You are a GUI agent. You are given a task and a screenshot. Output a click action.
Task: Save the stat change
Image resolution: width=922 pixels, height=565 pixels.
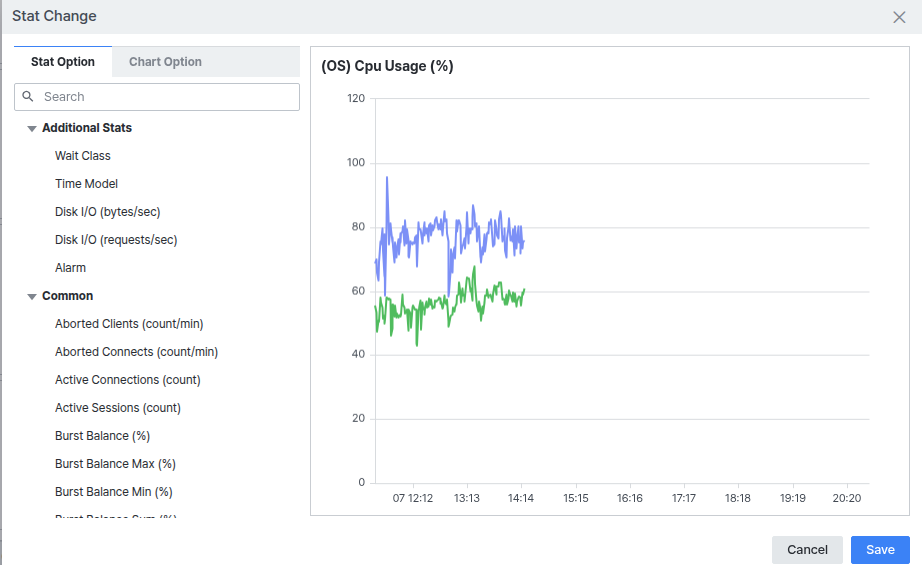click(x=880, y=550)
